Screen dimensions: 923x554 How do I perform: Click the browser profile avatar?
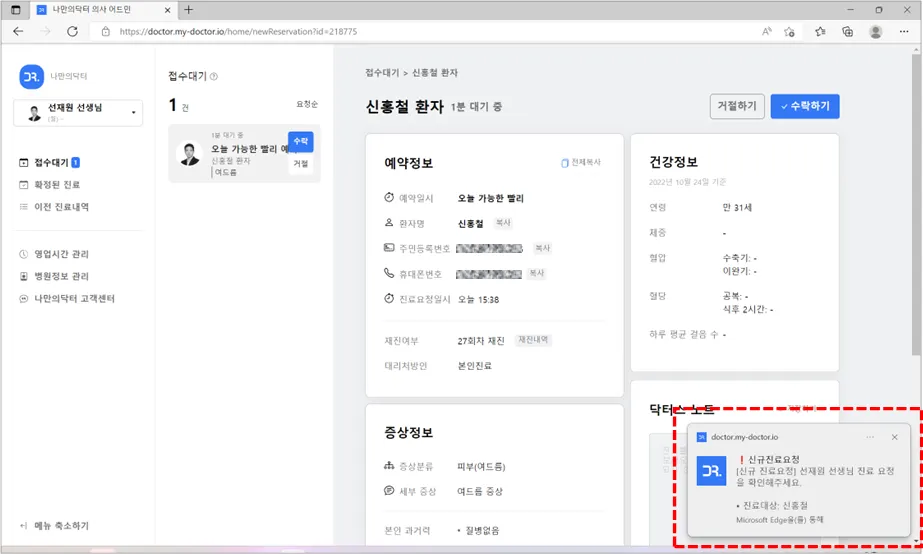[875, 32]
